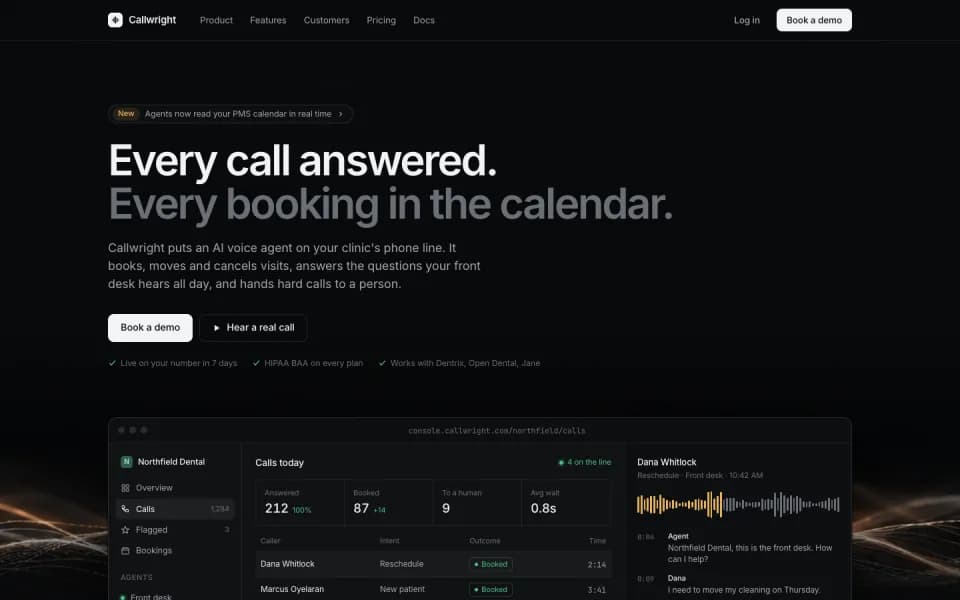
Task: Select the Dana Whitlock call row
Action: click(433, 564)
